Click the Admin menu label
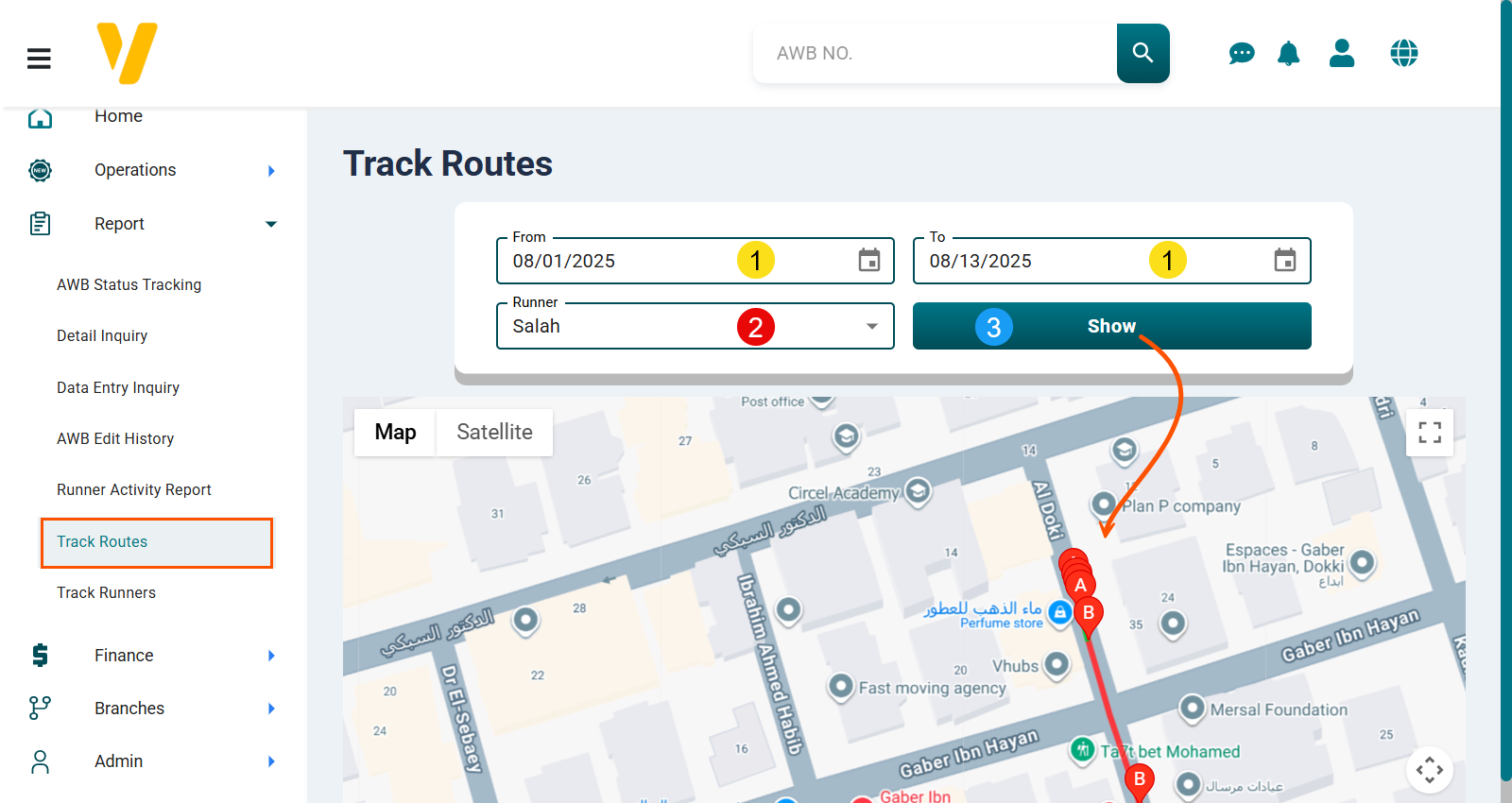This screenshot has width=1512, height=803. [x=118, y=761]
